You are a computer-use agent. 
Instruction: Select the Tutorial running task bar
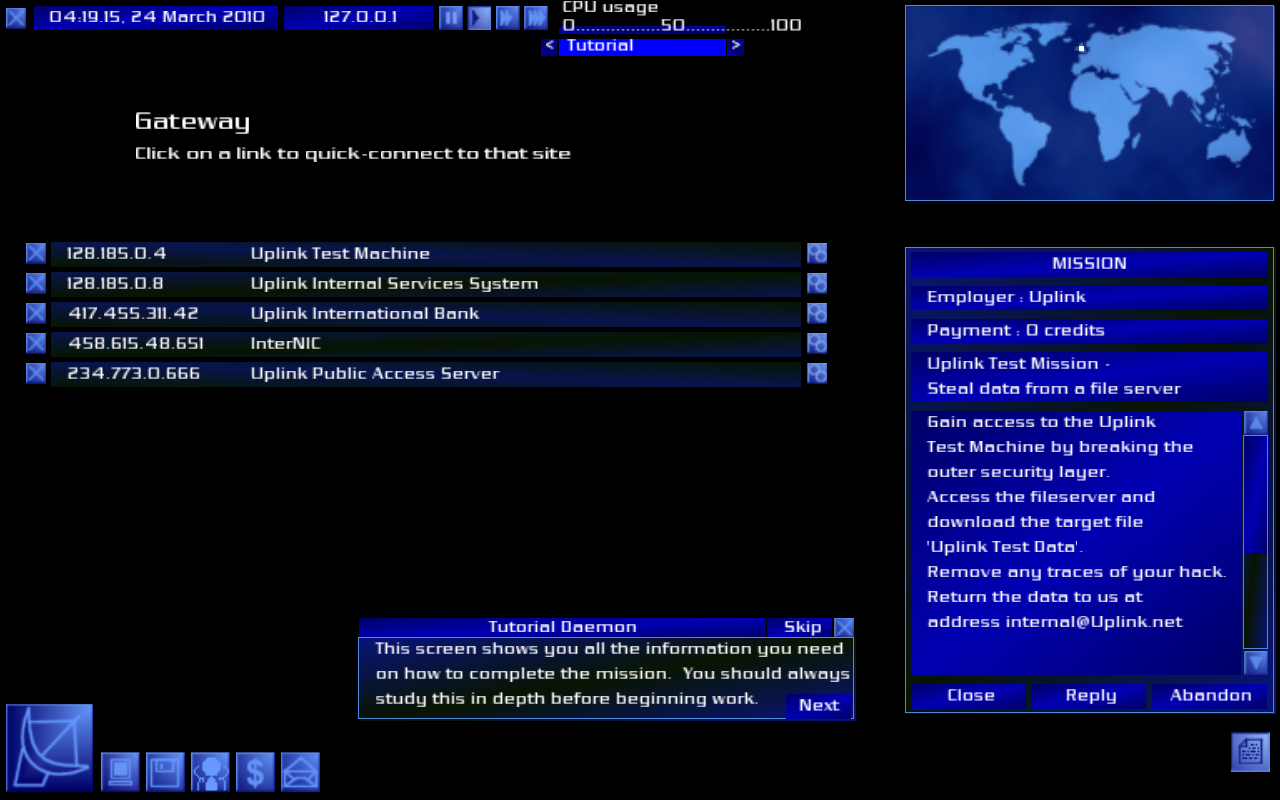pyautogui.click(x=642, y=46)
